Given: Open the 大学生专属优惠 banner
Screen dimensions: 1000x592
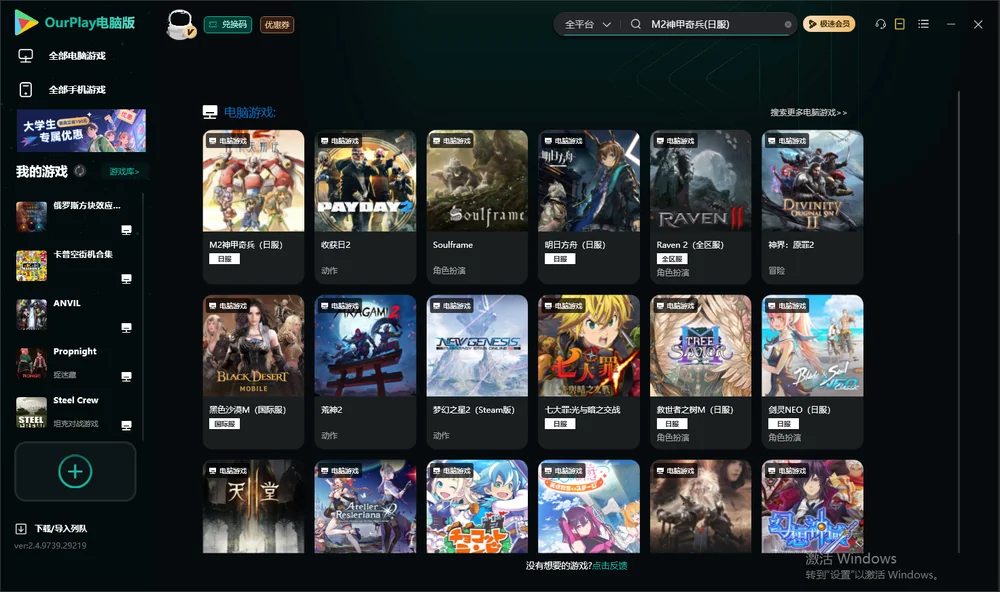Looking at the screenshot, I should pos(81,131).
